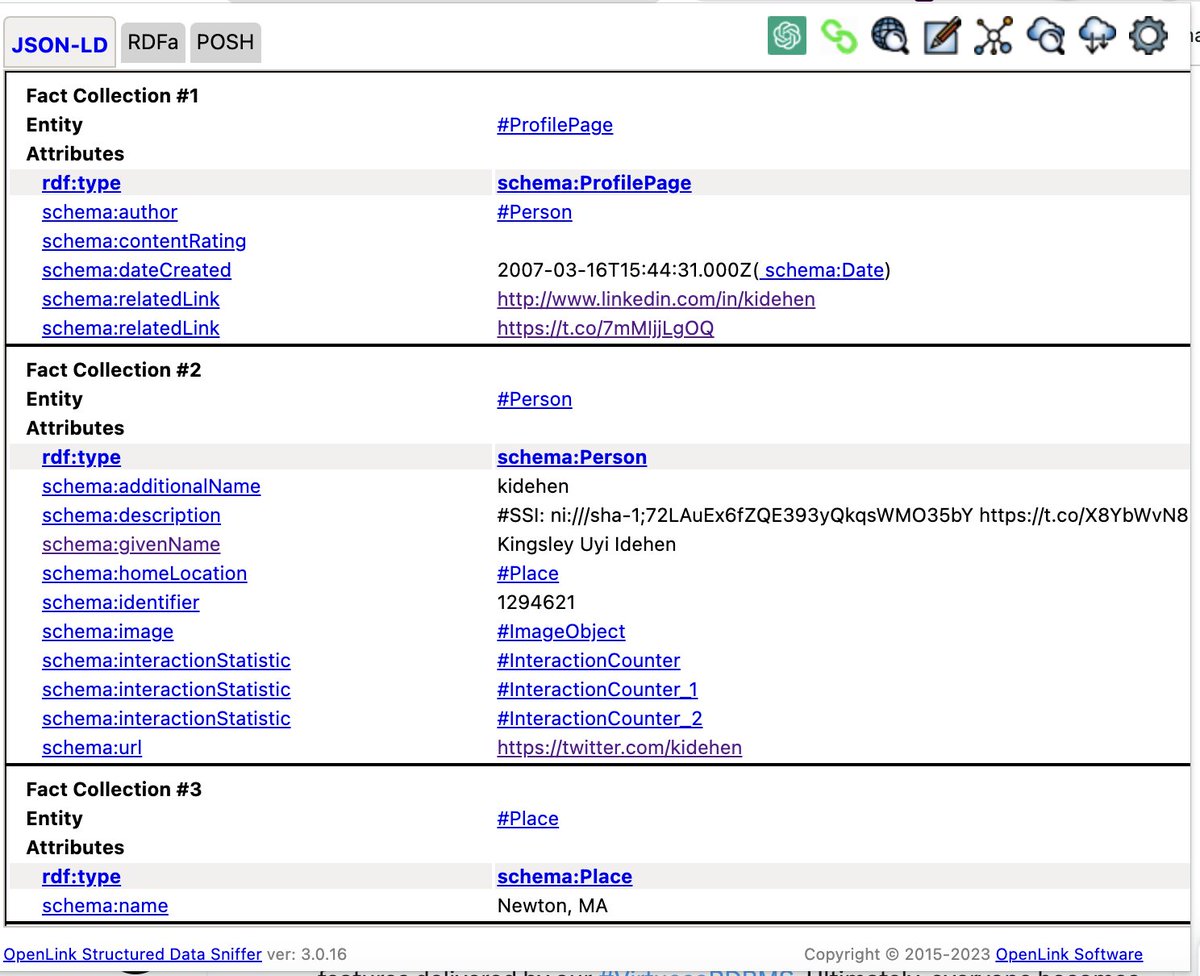Open #Place link next to schema:homeLocation
Screen dimensions: 1200x976
point(528,573)
